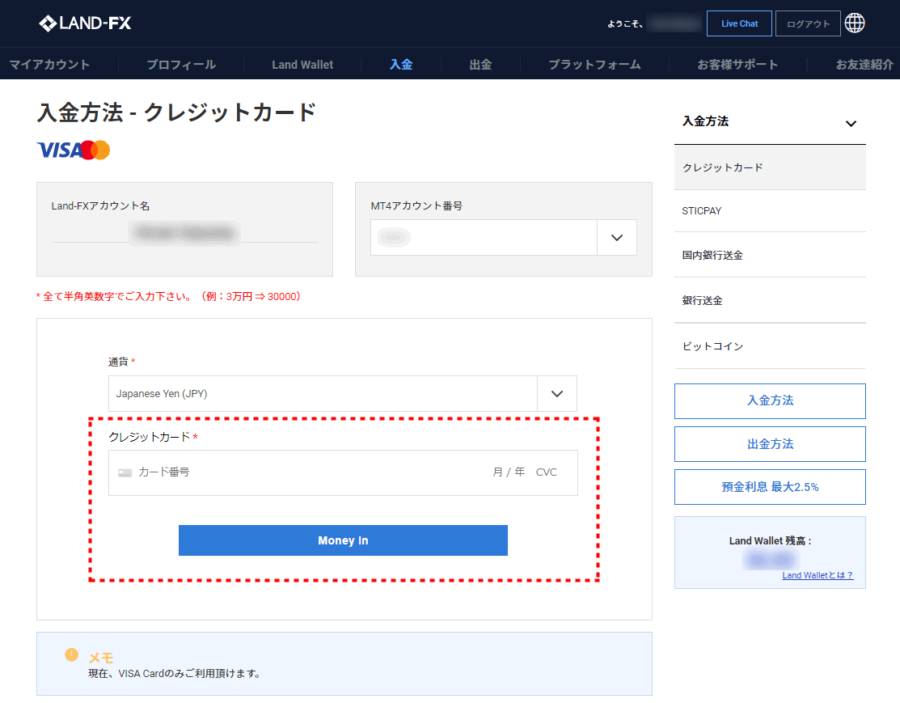
Task: Click the メモ heading
Action: click(101, 658)
